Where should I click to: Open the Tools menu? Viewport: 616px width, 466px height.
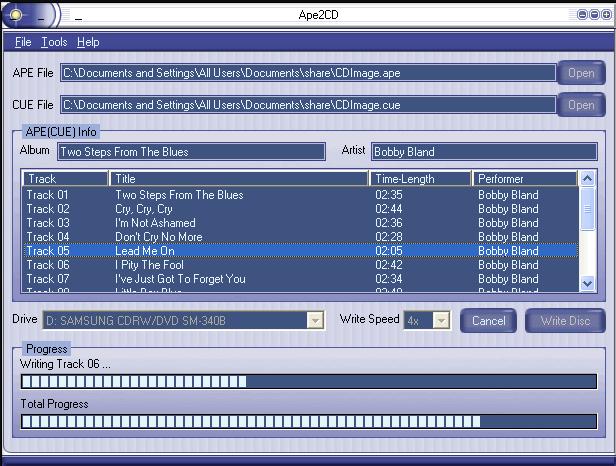tap(54, 42)
